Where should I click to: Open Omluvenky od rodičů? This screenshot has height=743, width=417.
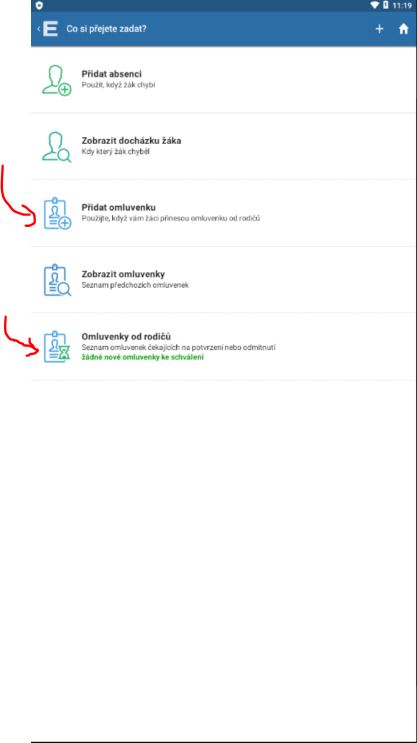[224, 347]
